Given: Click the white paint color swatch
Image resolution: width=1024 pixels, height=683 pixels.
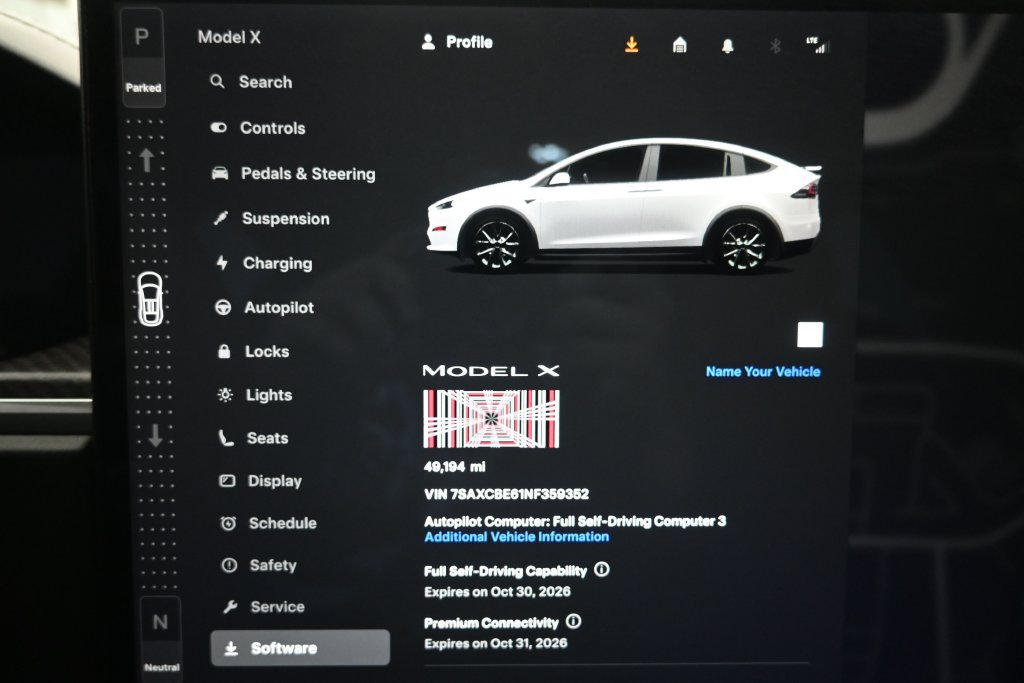Looking at the screenshot, I should pos(810,335).
